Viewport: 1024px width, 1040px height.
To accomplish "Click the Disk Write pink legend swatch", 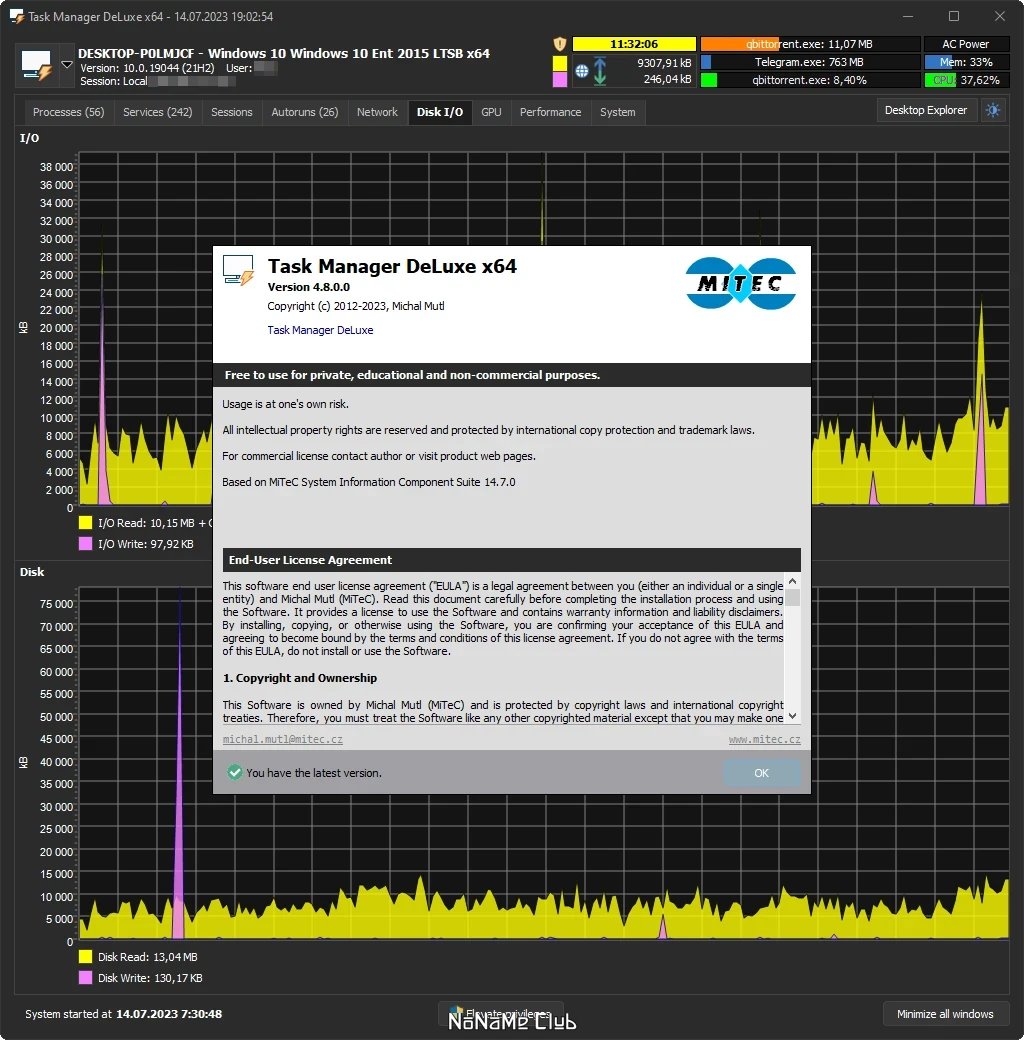I will click(x=86, y=978).
